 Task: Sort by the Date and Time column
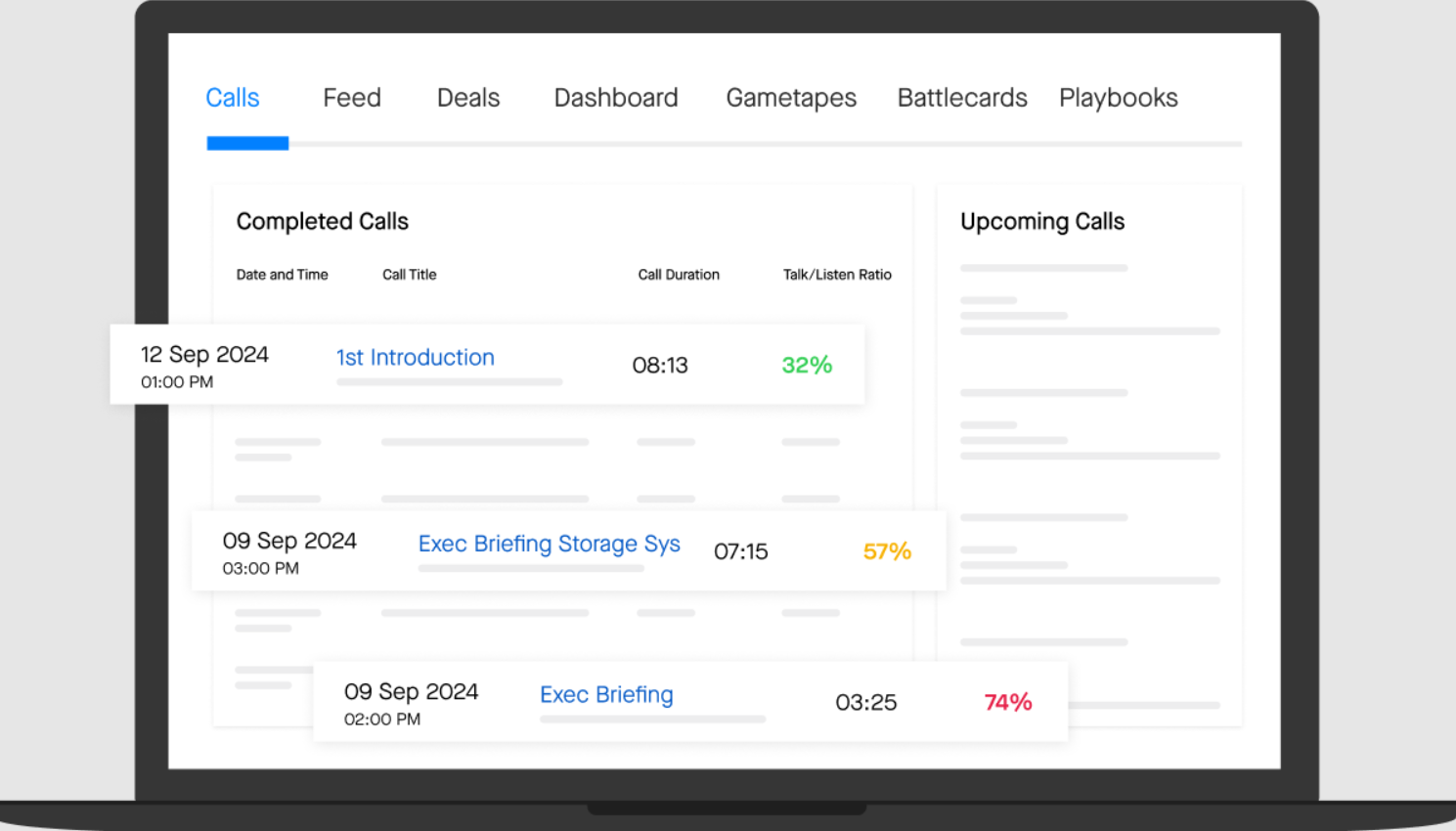[282, 275]
